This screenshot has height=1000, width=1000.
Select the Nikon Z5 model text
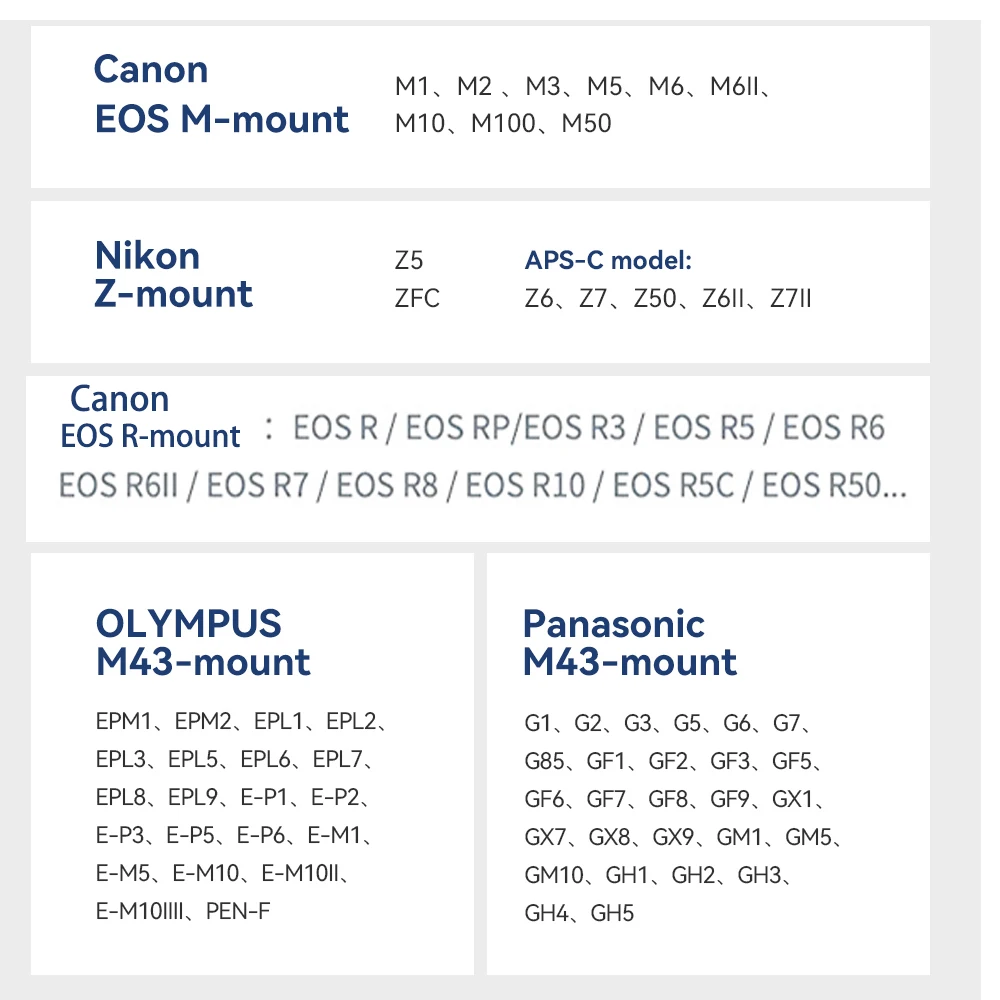pyautogui.click(x=409, y=261)
